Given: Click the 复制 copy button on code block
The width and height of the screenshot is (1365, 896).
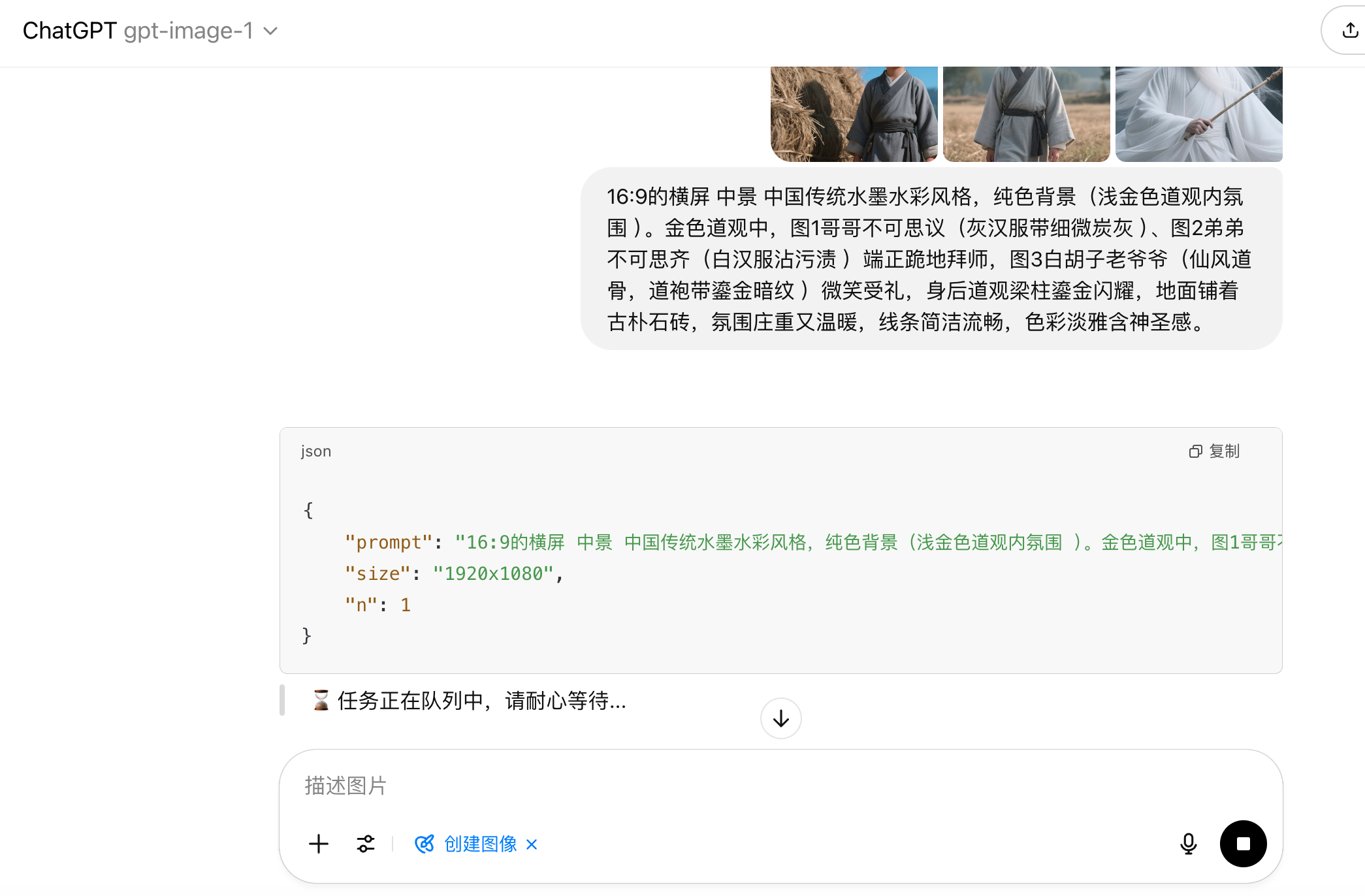Looking at the screenshot, I should click(x=1214, y=451).
